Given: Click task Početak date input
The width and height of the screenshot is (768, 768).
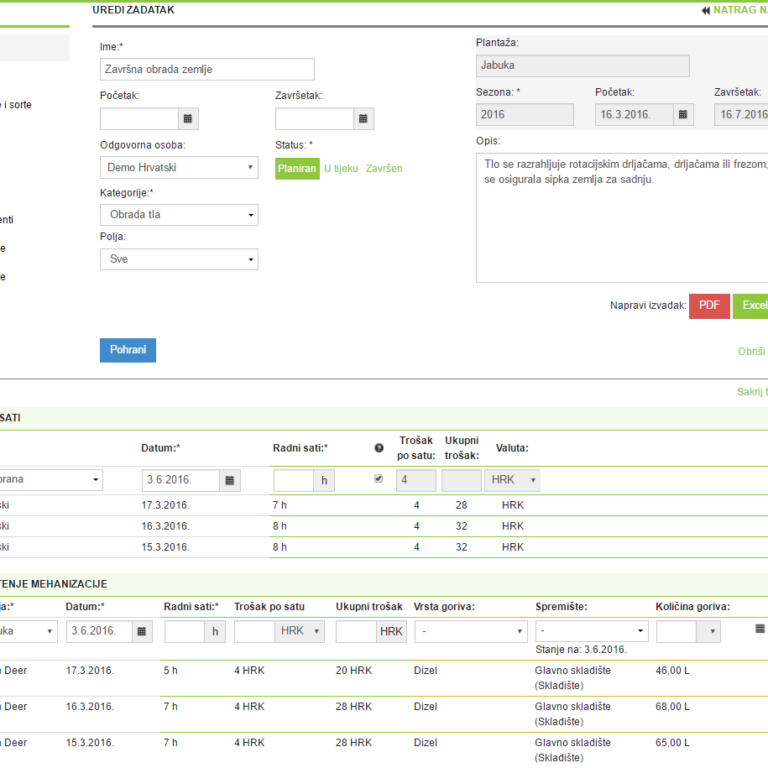Looking at the screenshot, I should [140, 119].
